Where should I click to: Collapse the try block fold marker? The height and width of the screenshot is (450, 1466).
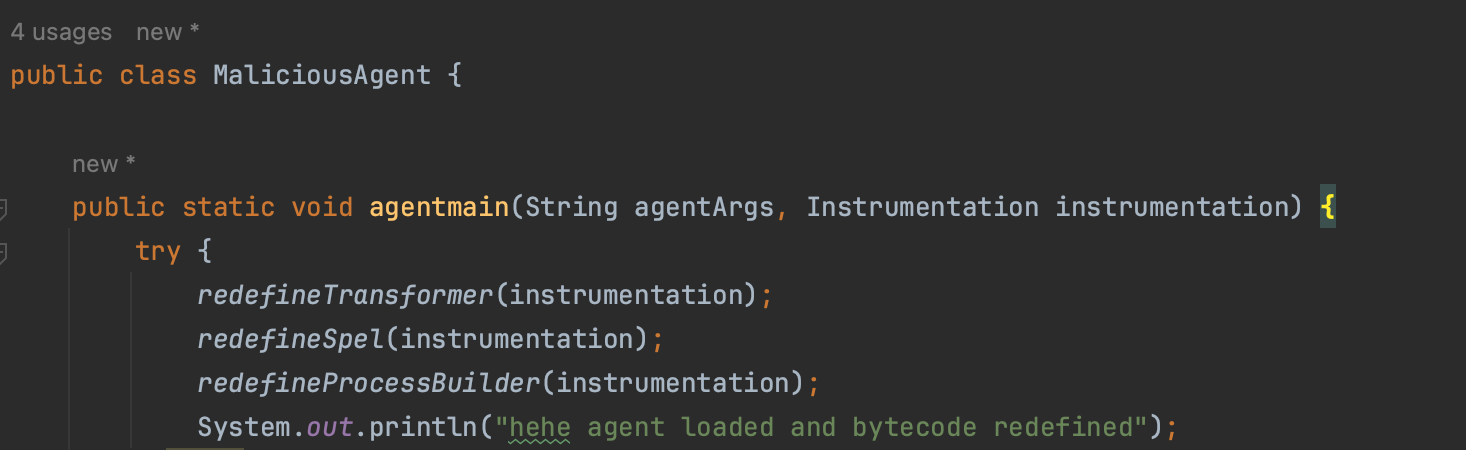(x=3, y=252)
